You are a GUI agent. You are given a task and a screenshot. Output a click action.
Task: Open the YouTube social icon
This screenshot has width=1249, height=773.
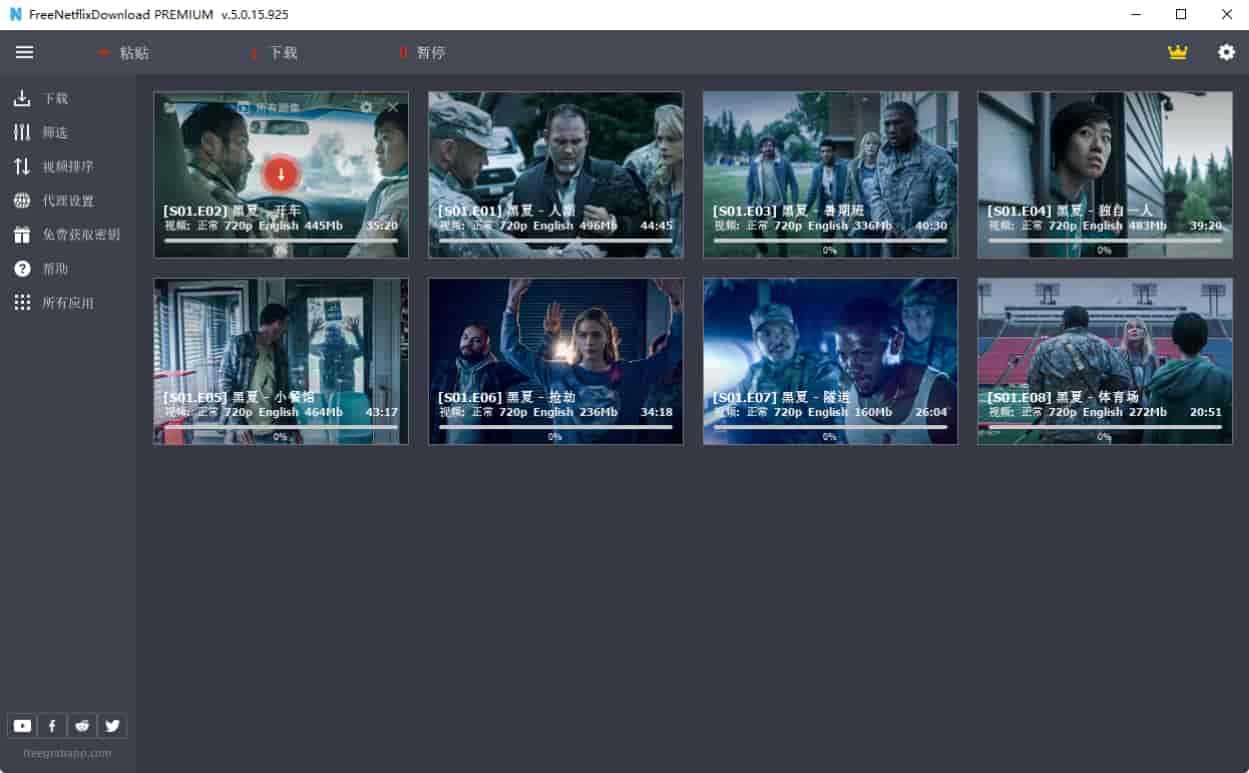tap(21, 726)
